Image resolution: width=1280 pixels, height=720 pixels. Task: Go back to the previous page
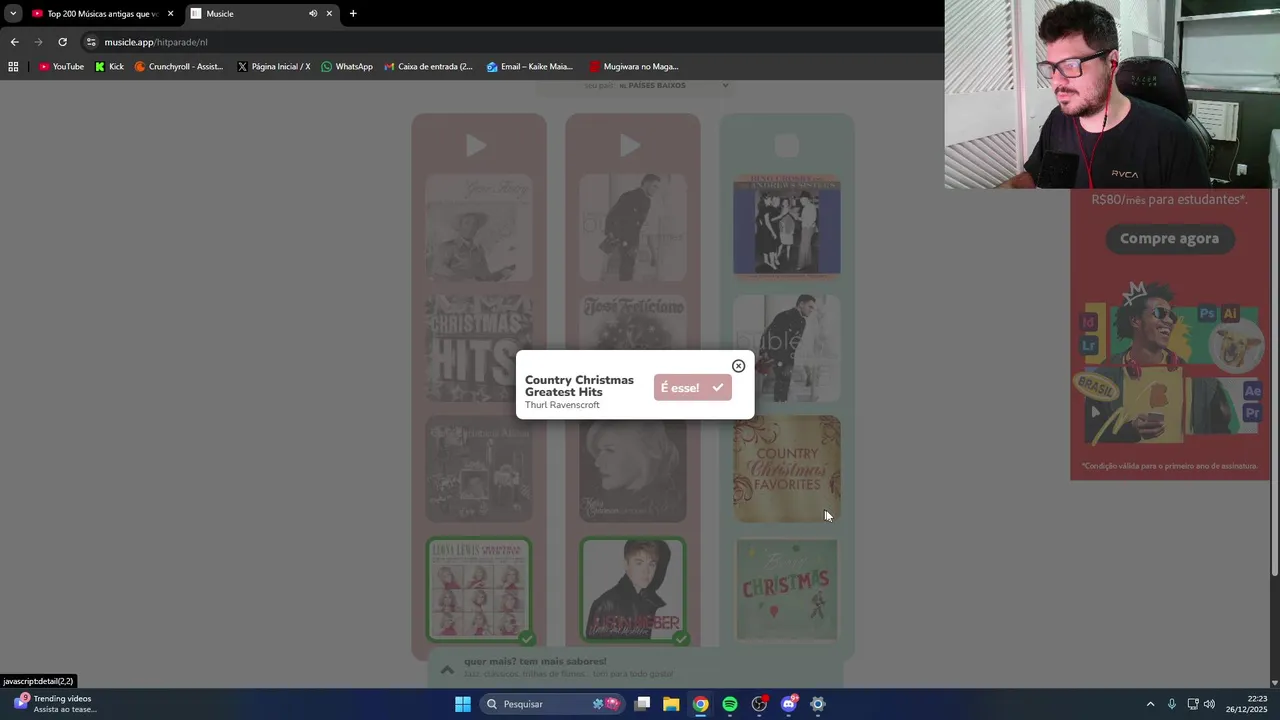pos(14,42)
